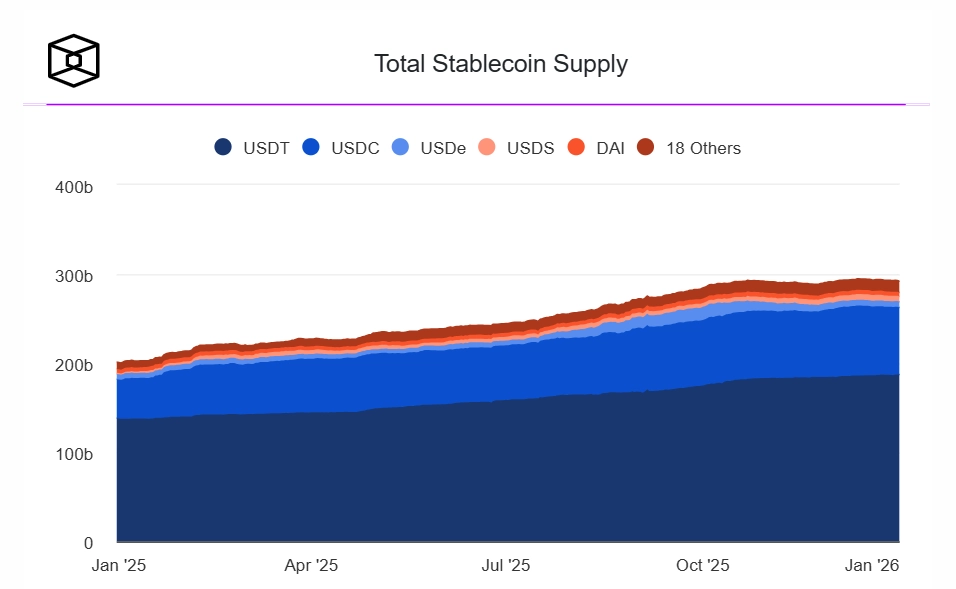The height and width of the screenshot is (589, 956).
Task: Click the Oct '25 x-axis label
Action: pyautogui.click(x=703, y=565)
